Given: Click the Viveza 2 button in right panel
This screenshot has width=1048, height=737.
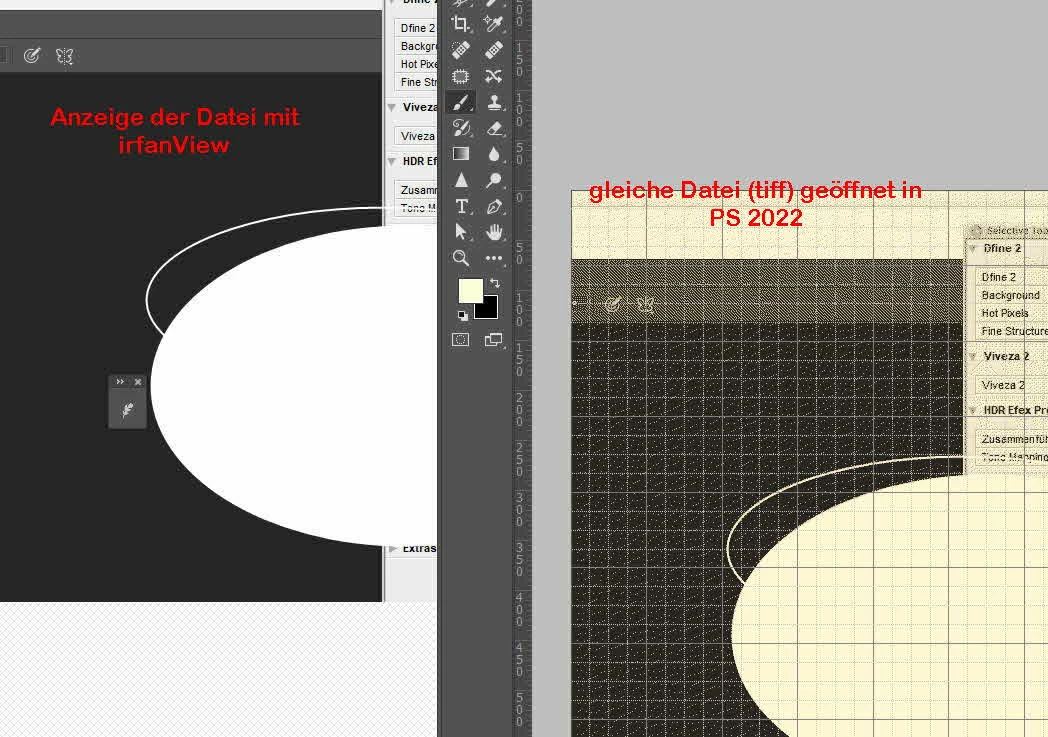Looking at the screenshot, I should [x=1011, y=385].
